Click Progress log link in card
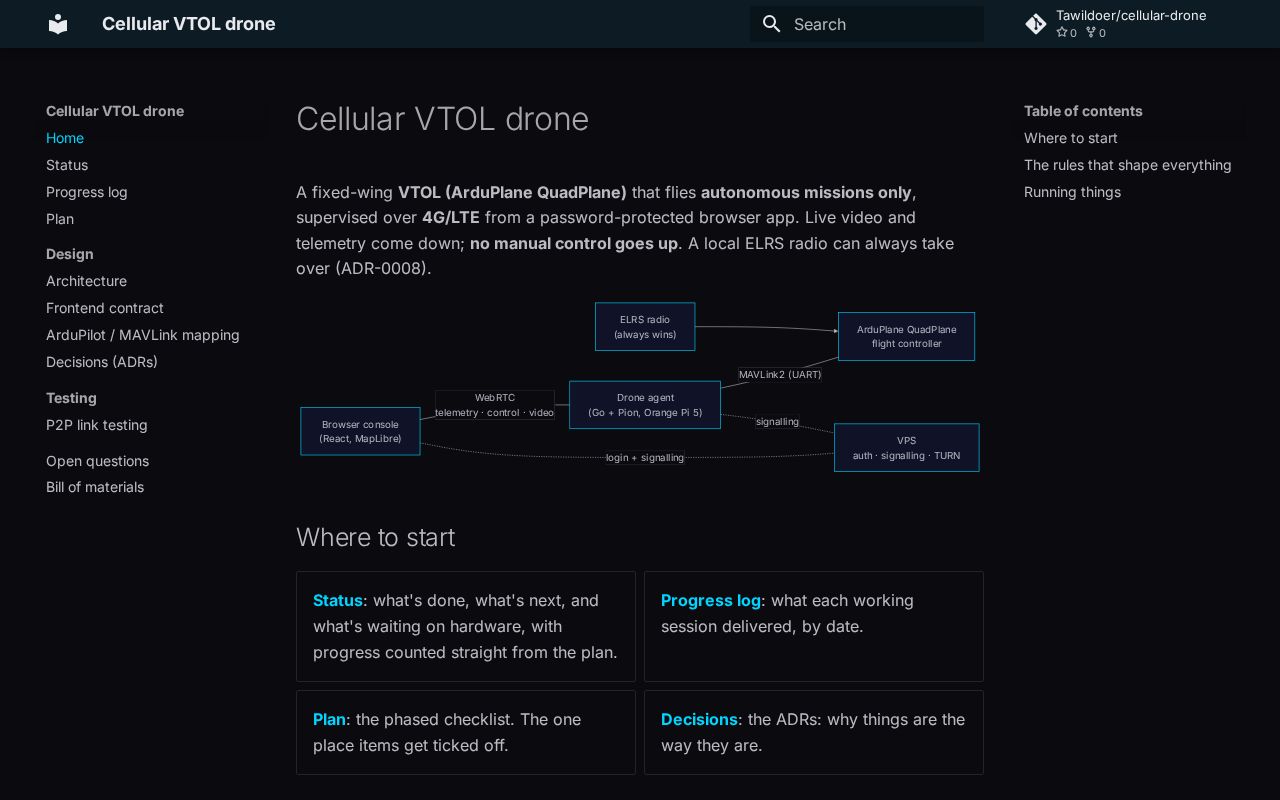1280x800 pixels. click(711, 600)
